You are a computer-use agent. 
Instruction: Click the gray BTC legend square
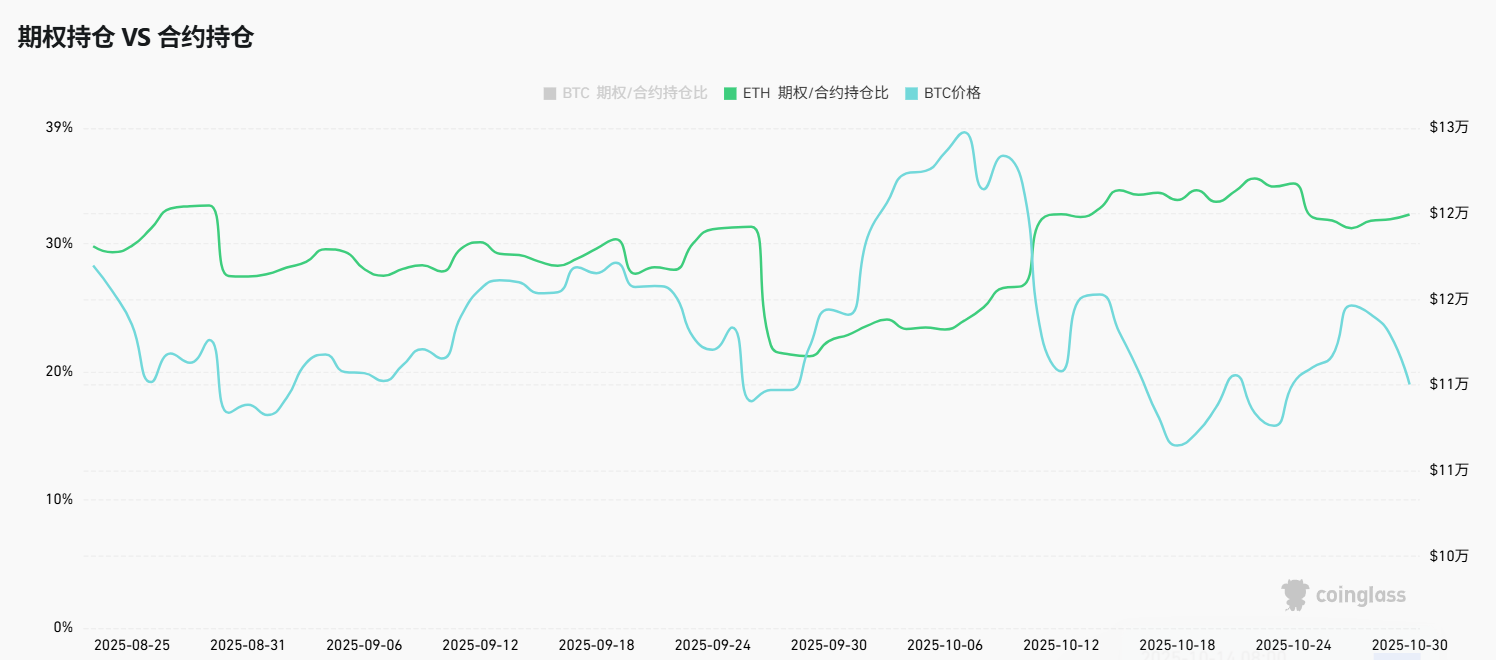click(x=549, y=93)
